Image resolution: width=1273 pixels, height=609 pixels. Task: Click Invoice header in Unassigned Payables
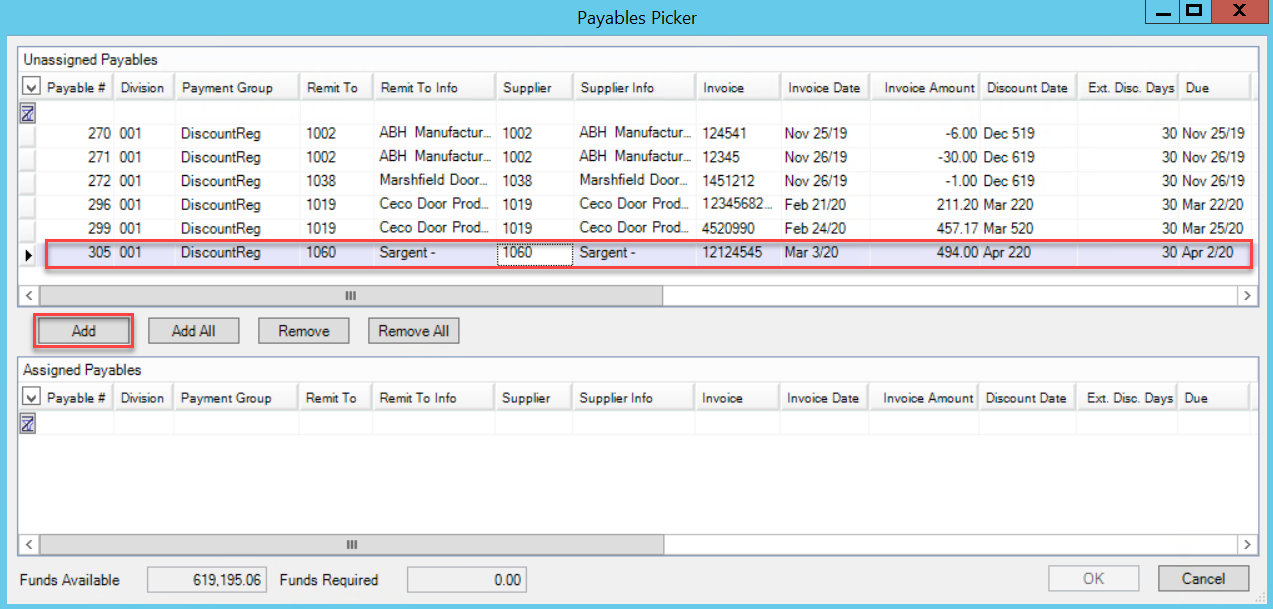pyautogui.click(x=738, y=87)
